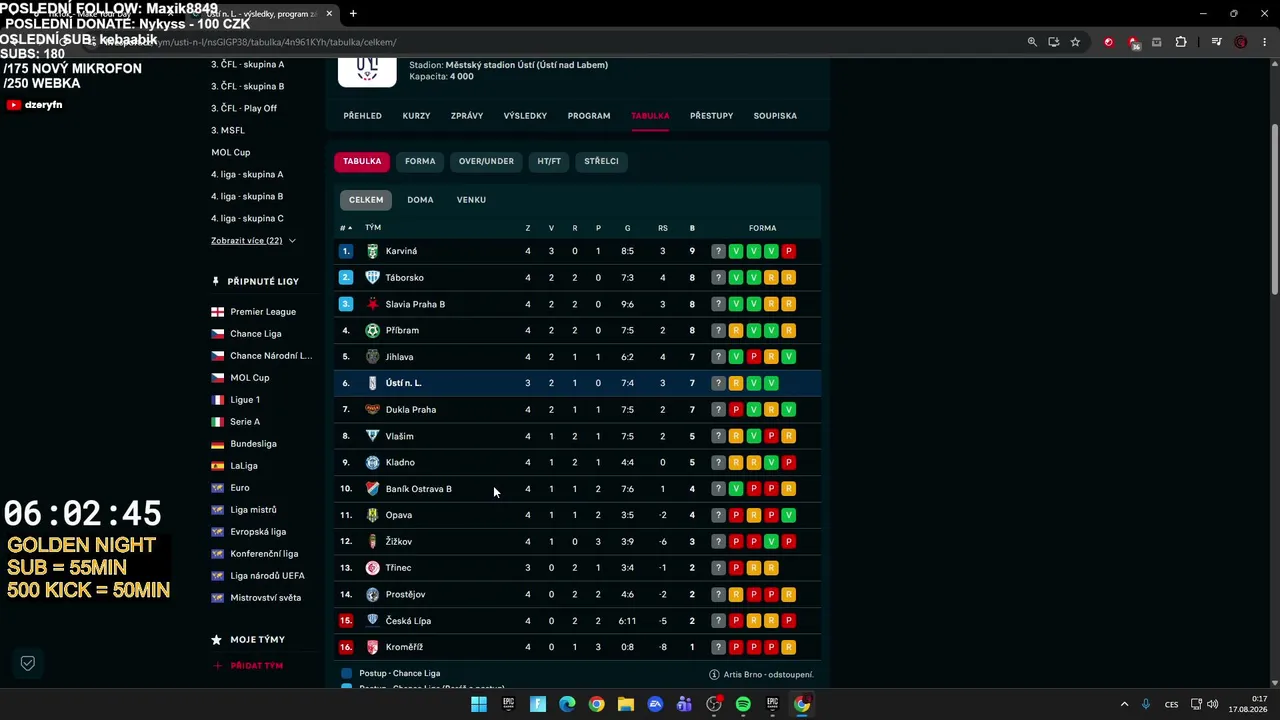Click the Karviná team logo

[373, 251]
